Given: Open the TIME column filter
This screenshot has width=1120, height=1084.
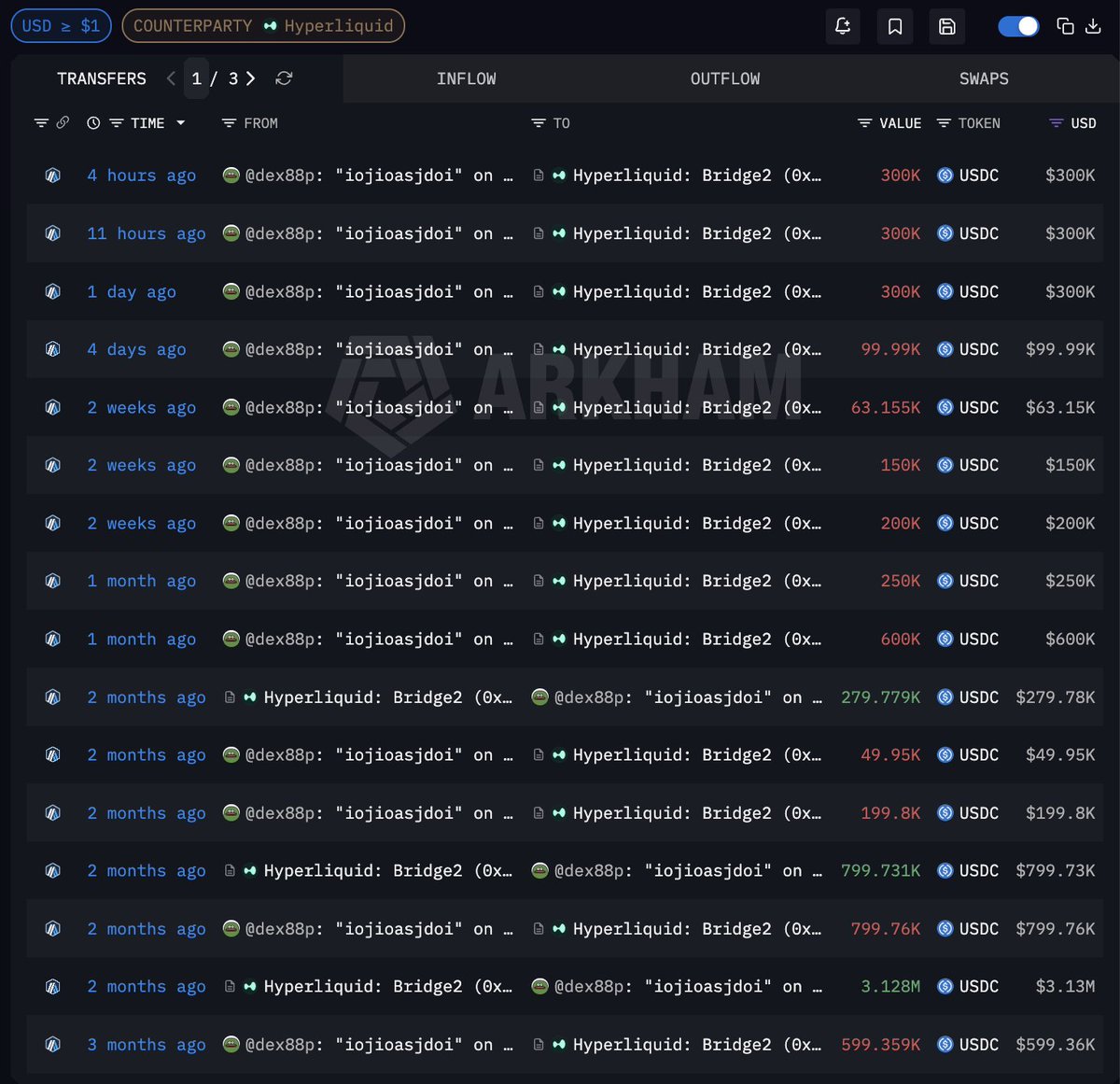Looking at the screenshot, I should click(x=117, y=123).
